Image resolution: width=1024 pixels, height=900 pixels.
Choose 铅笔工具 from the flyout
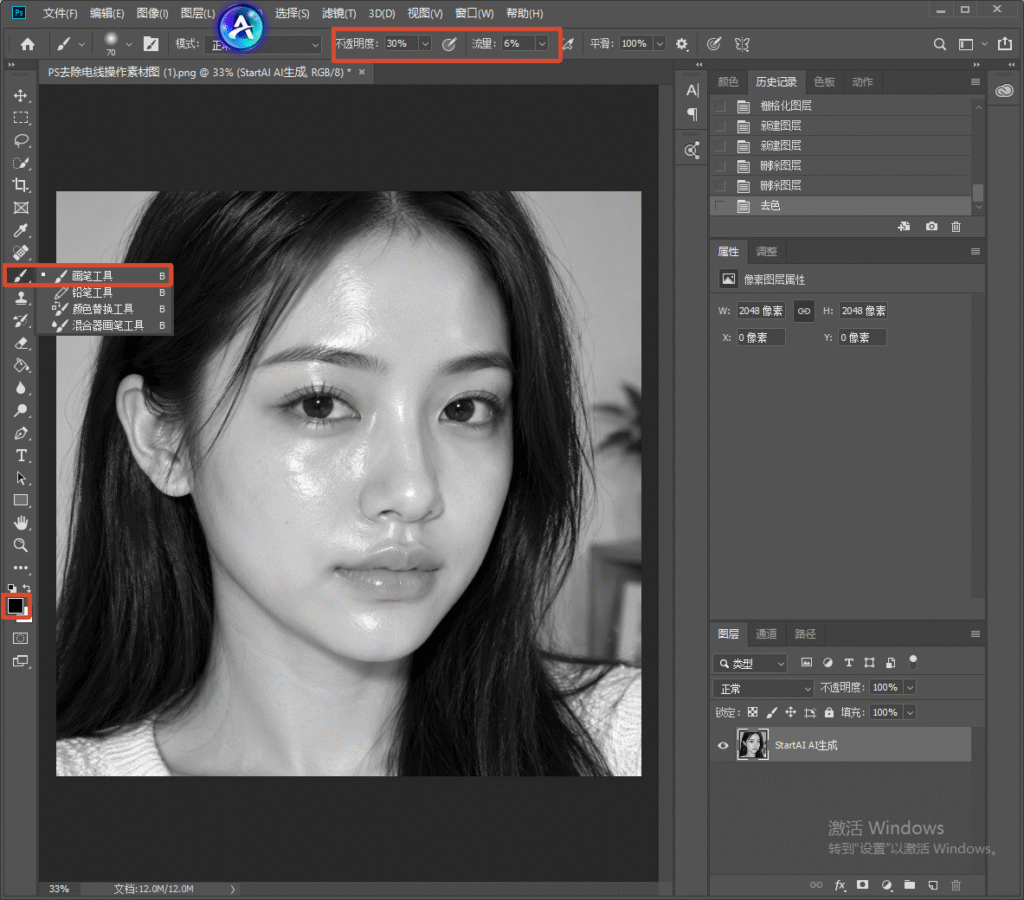click(x=105, y=293)
